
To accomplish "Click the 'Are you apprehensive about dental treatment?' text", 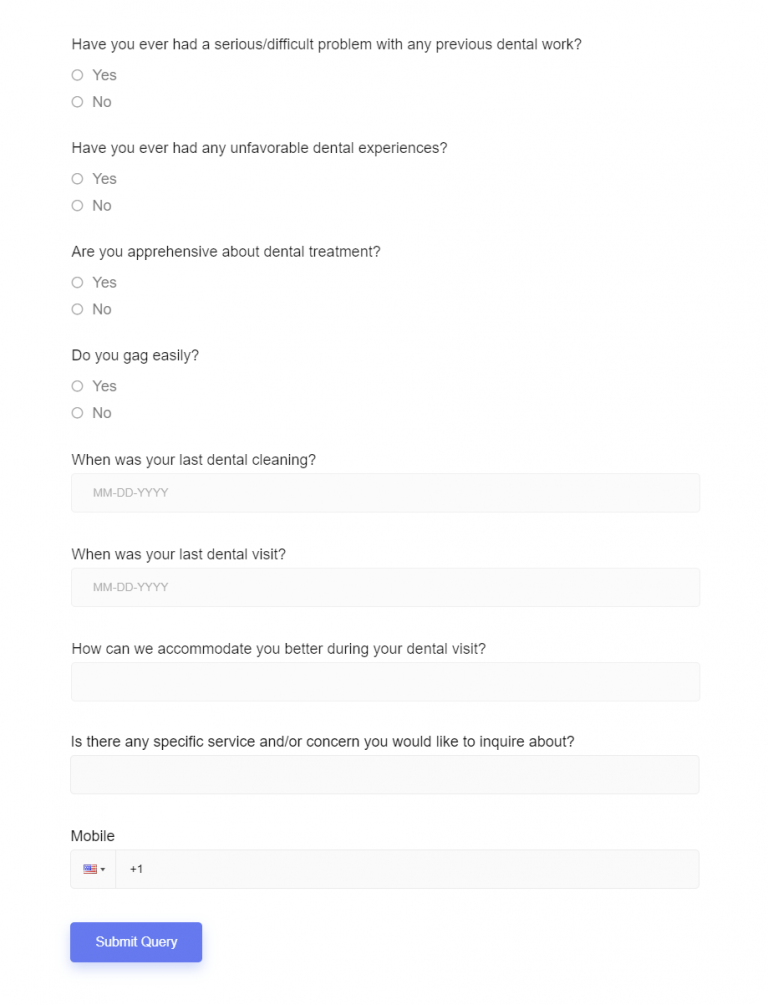I will [x=226, y=252].
